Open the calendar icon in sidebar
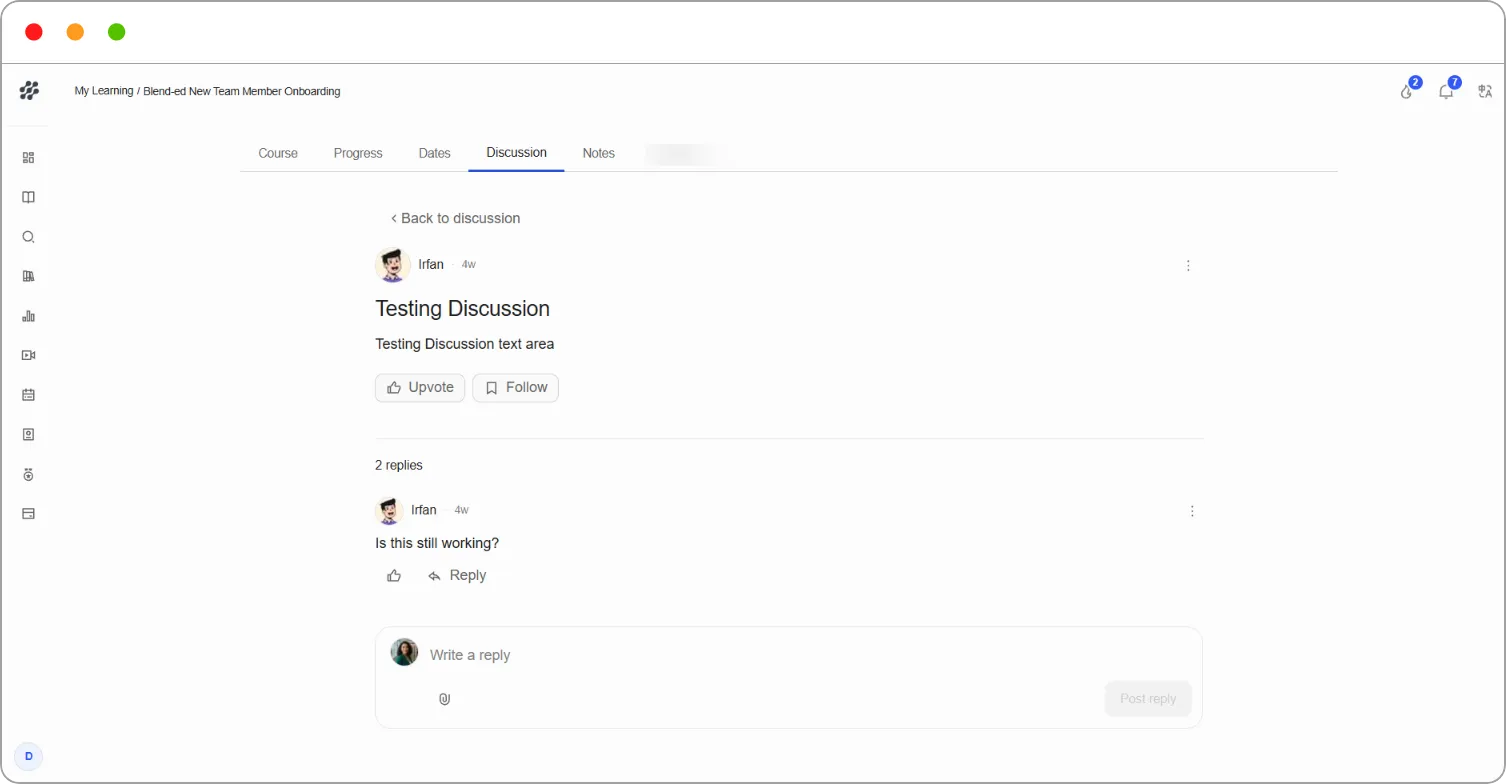The height and width of the screenshot is (784, 1506). (x=28, y=395)
